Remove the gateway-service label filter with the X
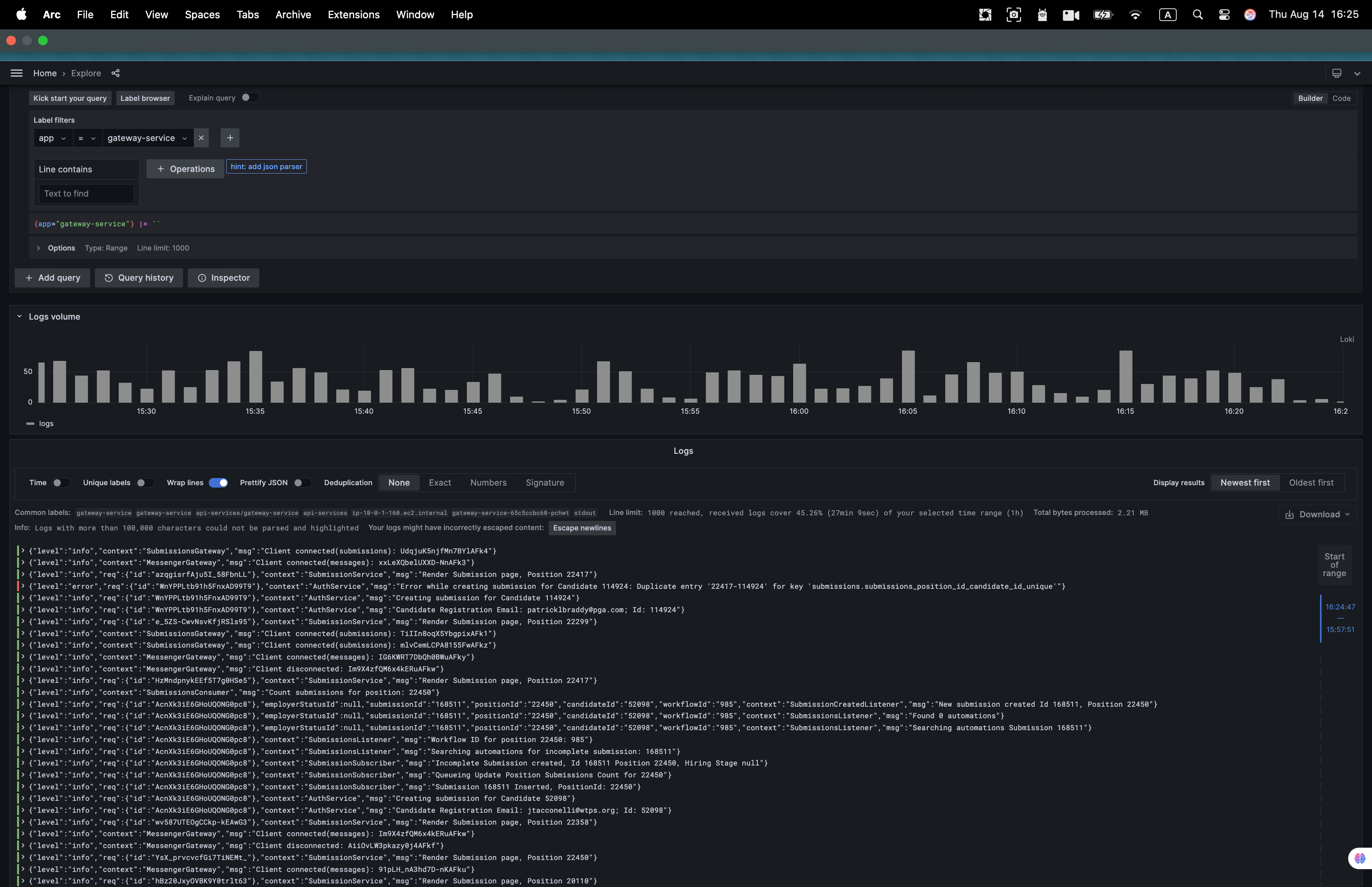The image size is (1372, 887). [202, 138]
